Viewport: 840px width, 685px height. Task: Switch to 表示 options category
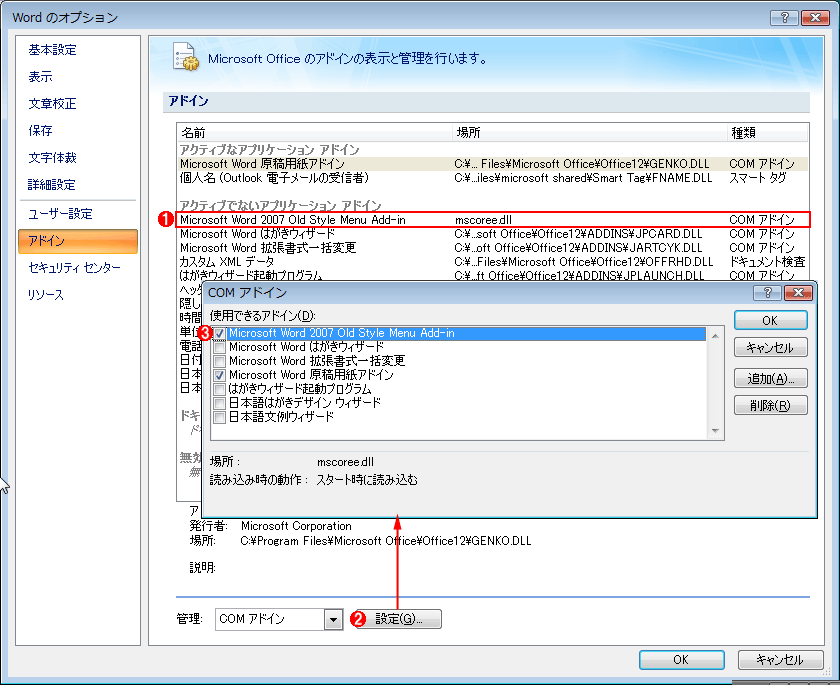click(x=41, y=77)
